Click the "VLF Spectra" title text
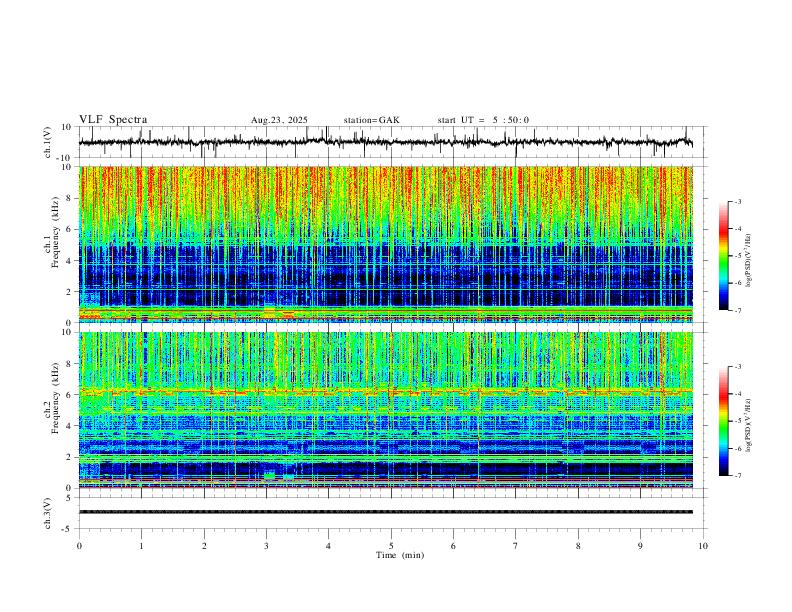The image size is (792, 612). click(113, 120)
